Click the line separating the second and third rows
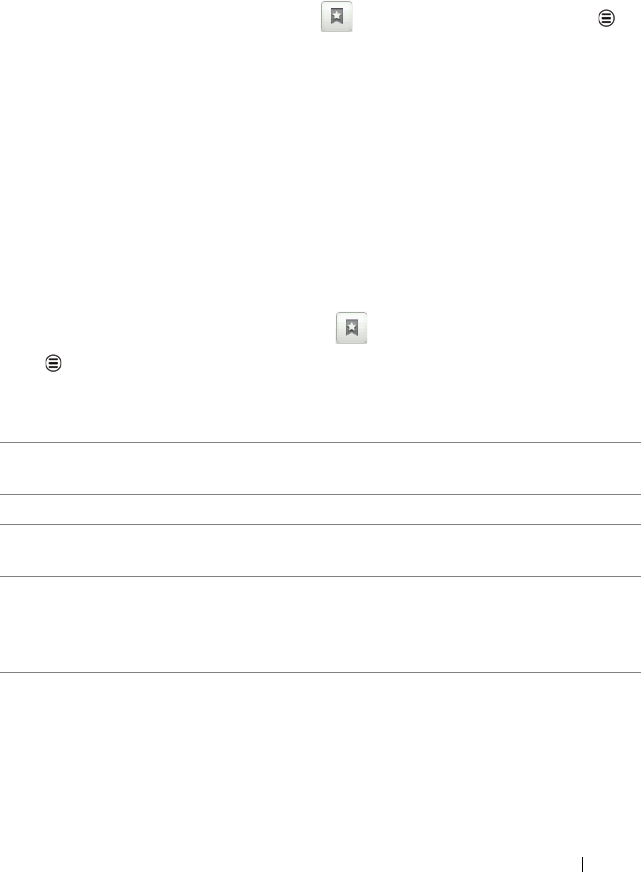 [x=320, y=524]
